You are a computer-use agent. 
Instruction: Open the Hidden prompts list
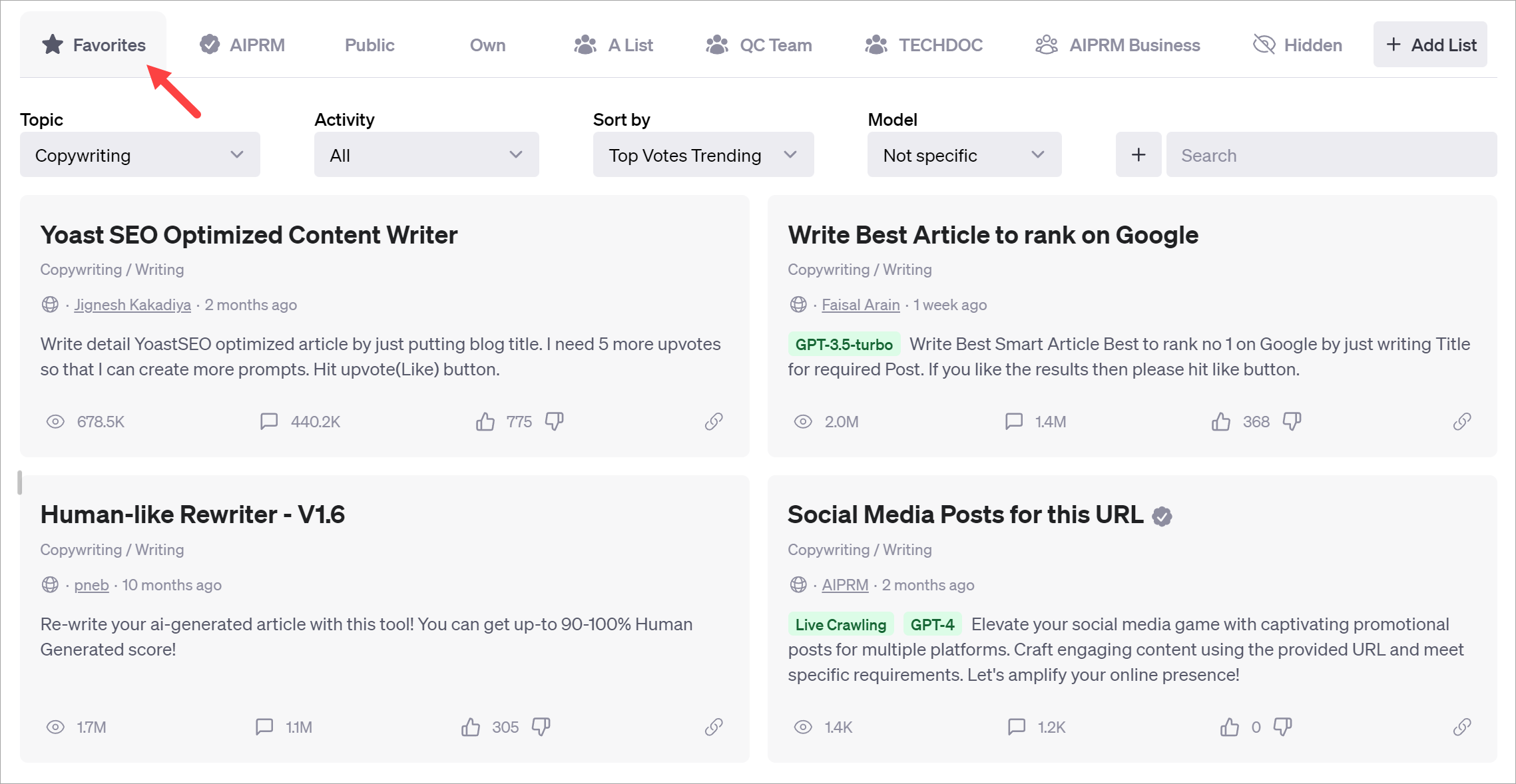point(1298,45)
